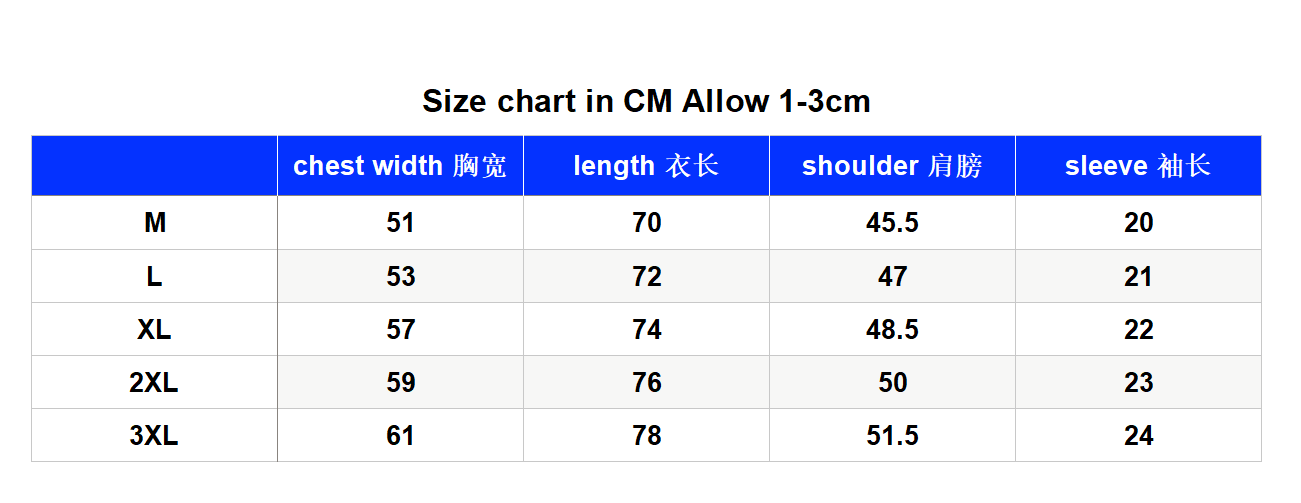Click the L size row label
This screenshot has width=1301, height=503.
(x=155, y=276)
